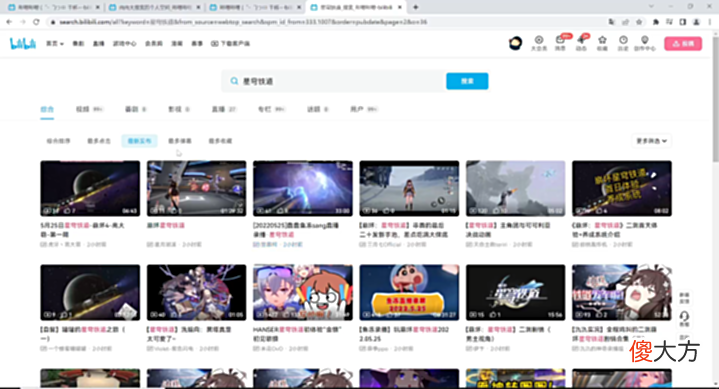Image resolution: width=719 pixels, height=389 pixels.
Task: Switch to the 用户 results tab
Action: (364, 109)
